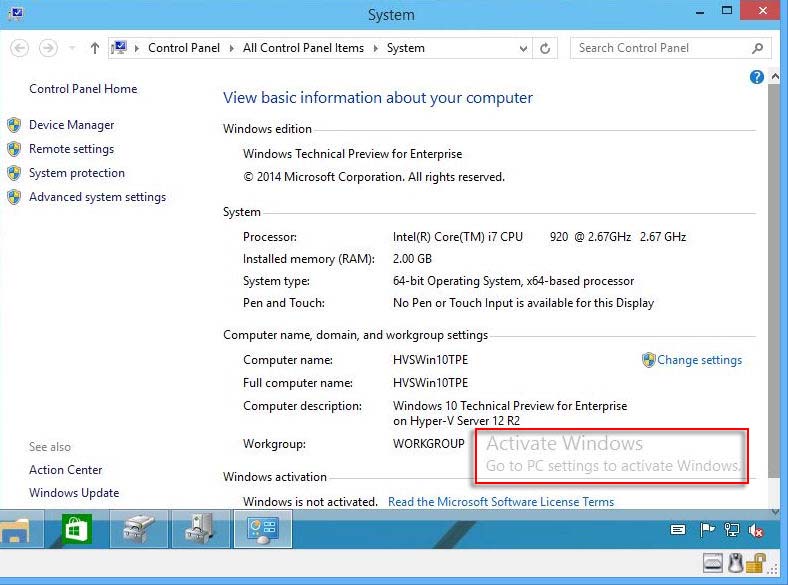Screen dimensions: 788x585
Task: Click the shield icon beside System protection
Action: (14, 173)
